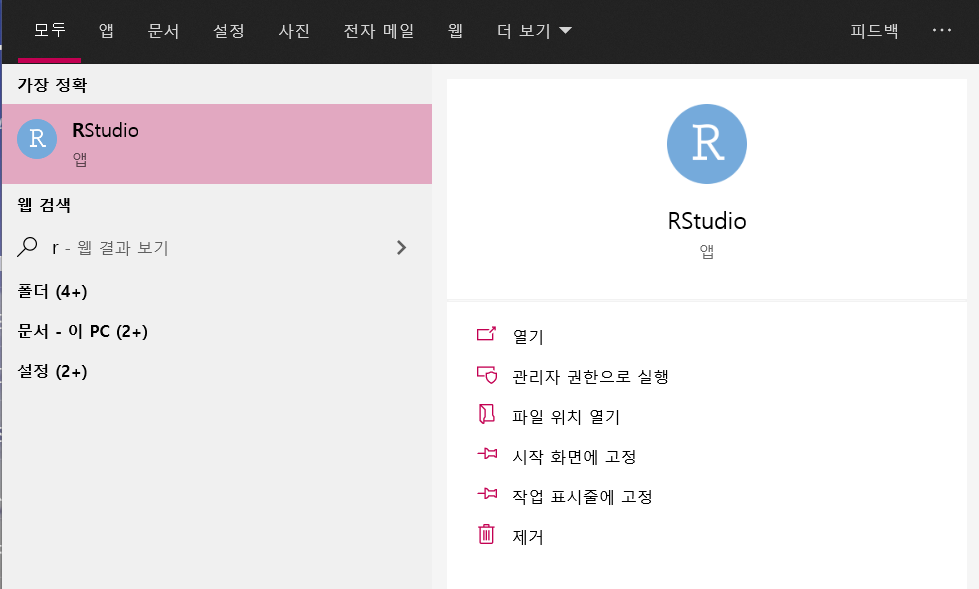This screenshot has width=979, height=589.
Task: Open the 더 보기 dropdown
Action: (534, 31)
